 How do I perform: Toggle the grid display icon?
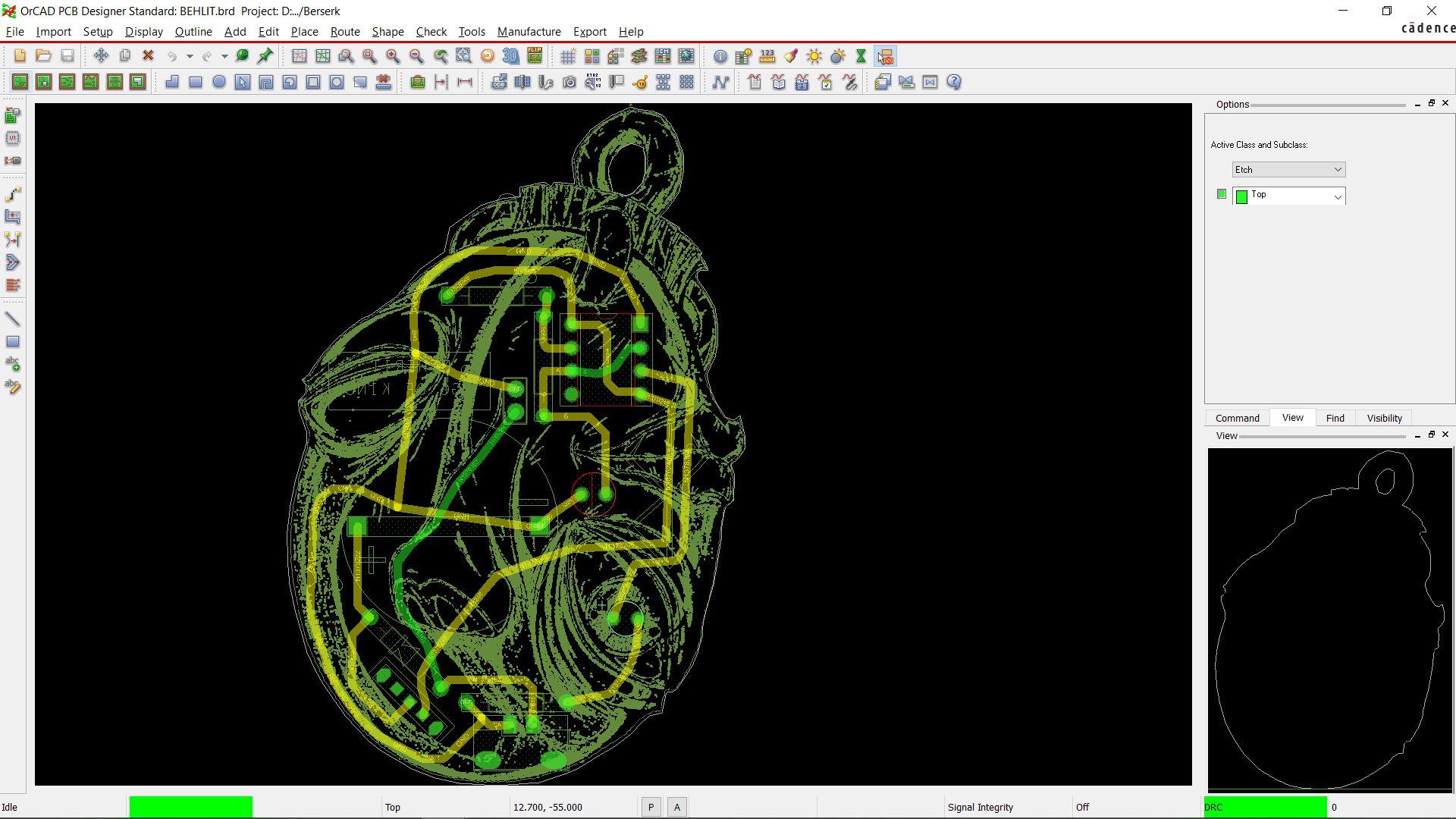tap(568, 56)
